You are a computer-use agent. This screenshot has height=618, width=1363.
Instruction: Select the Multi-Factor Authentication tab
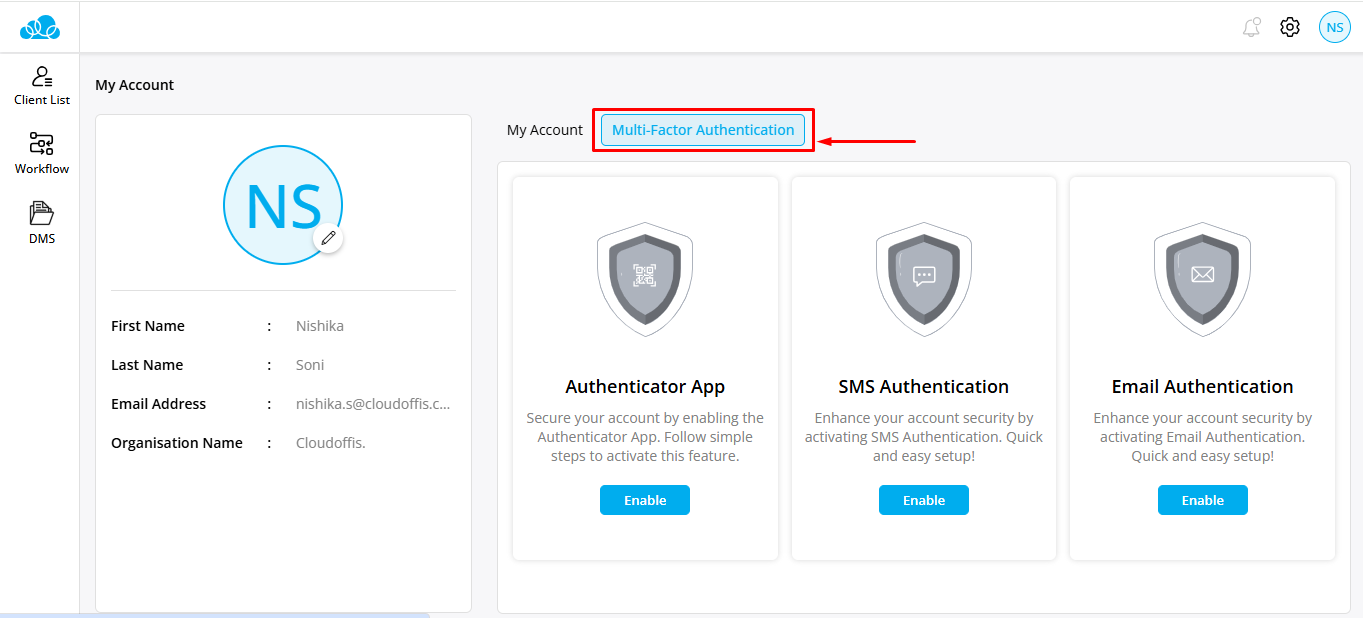(703, 130)
